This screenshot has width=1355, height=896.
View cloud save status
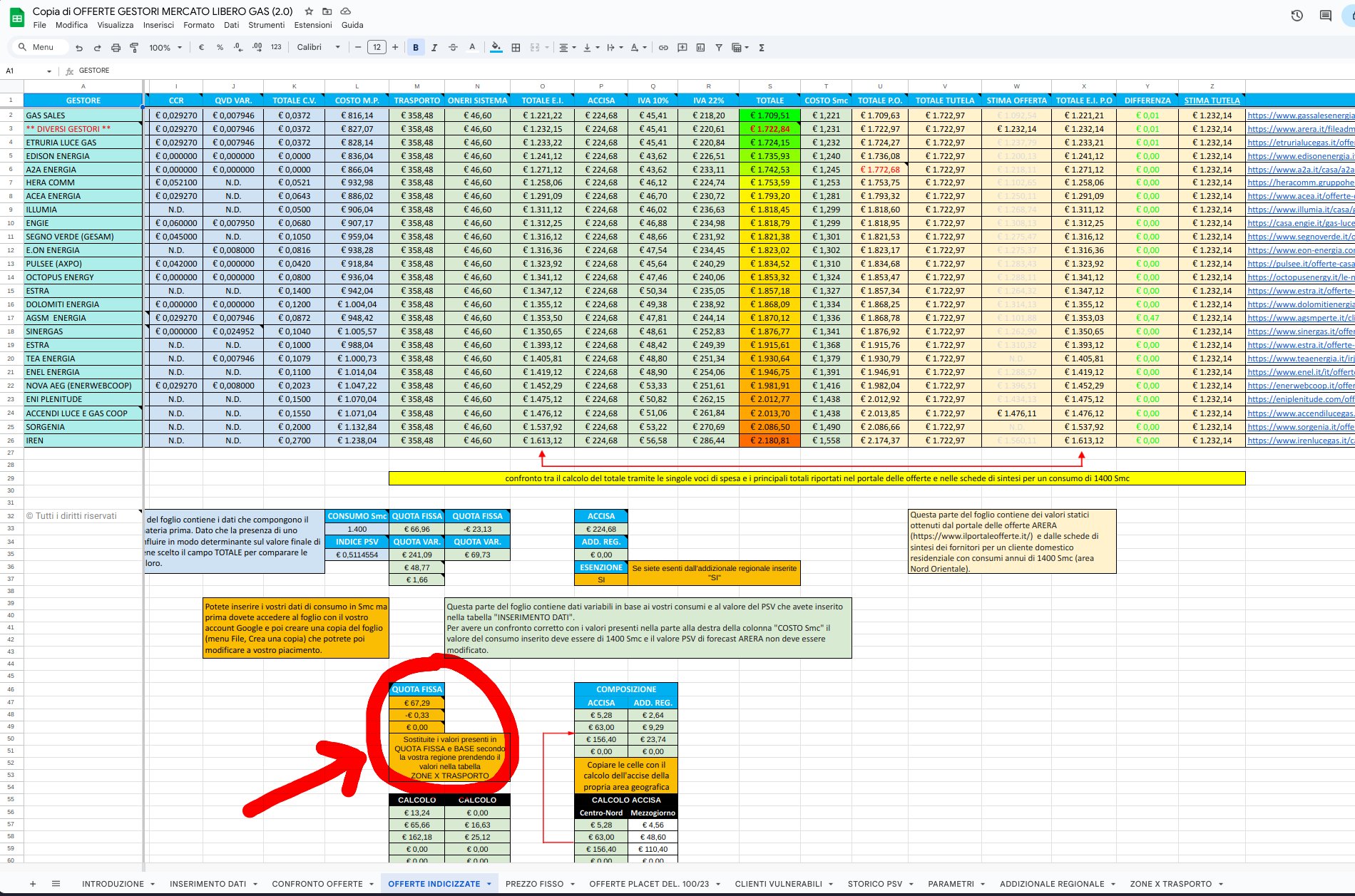click(x=346, y=11)
